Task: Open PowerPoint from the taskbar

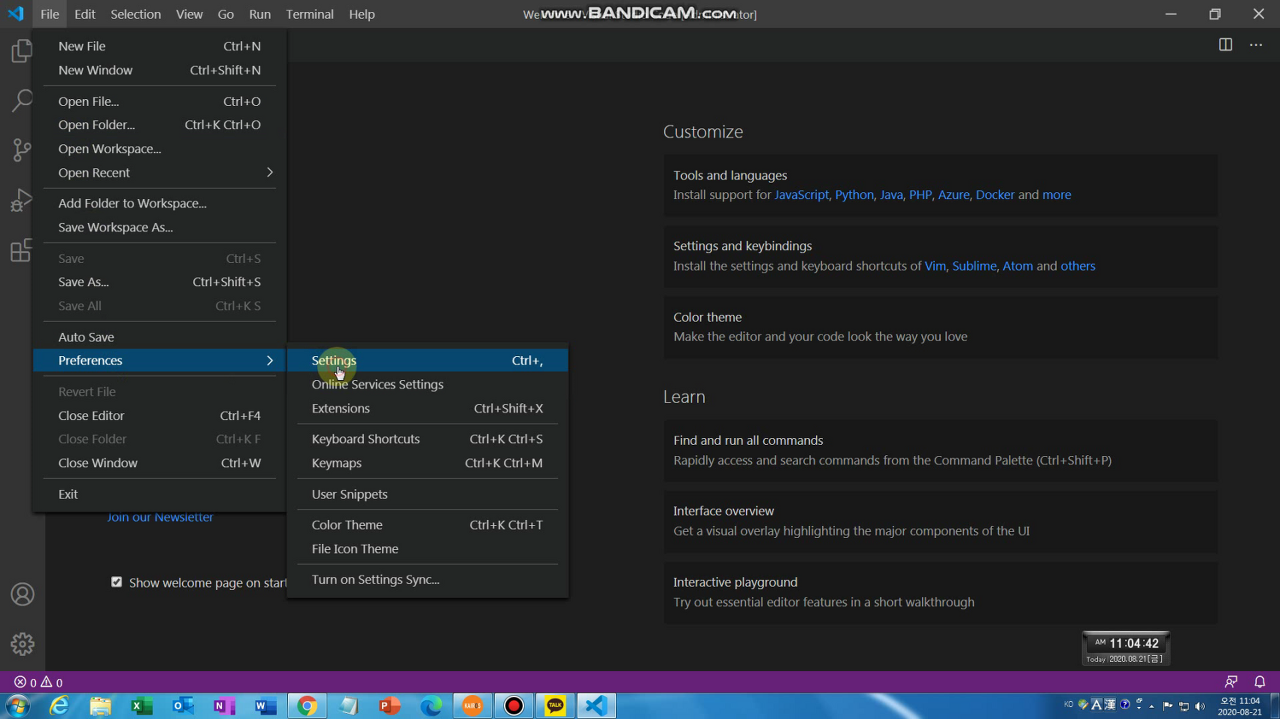Action: click(x=389, y=706)
